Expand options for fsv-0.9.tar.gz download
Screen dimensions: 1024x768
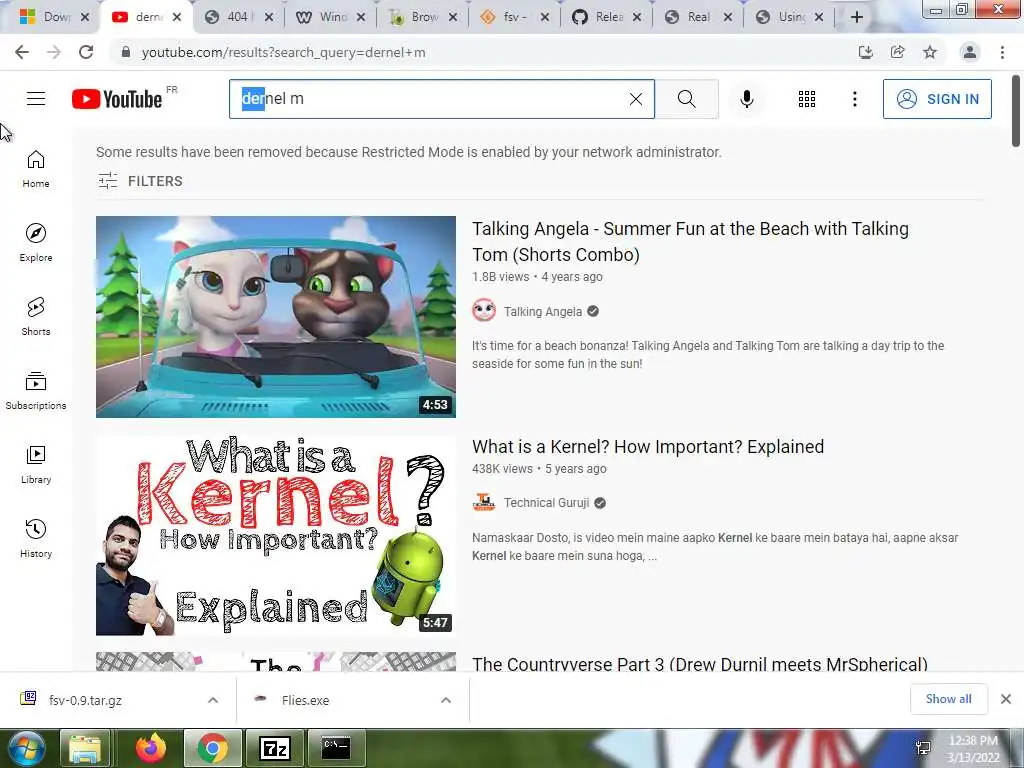(x=213, y=700)
